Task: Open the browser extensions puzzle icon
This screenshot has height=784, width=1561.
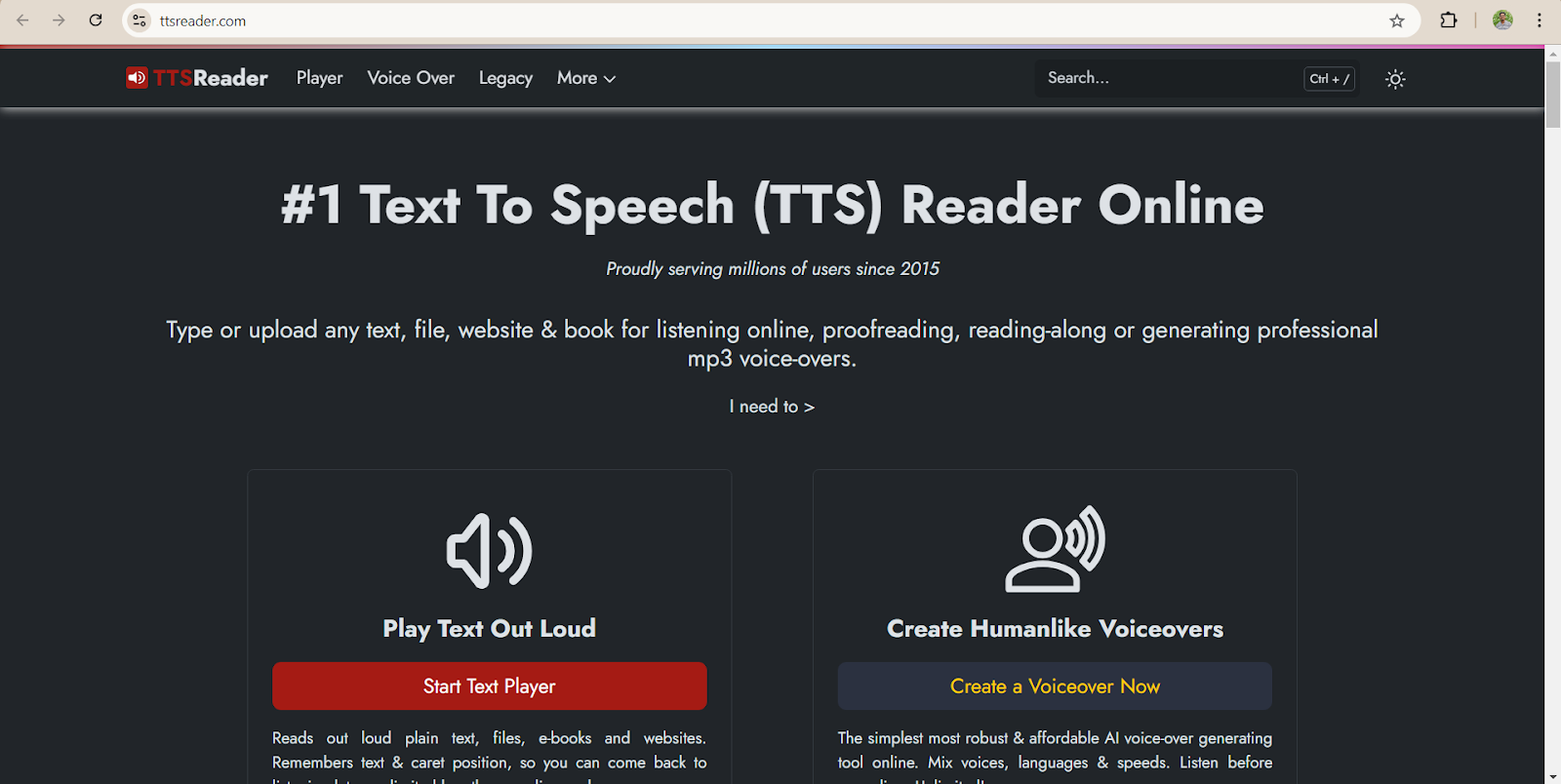Action: [1449, 20]
